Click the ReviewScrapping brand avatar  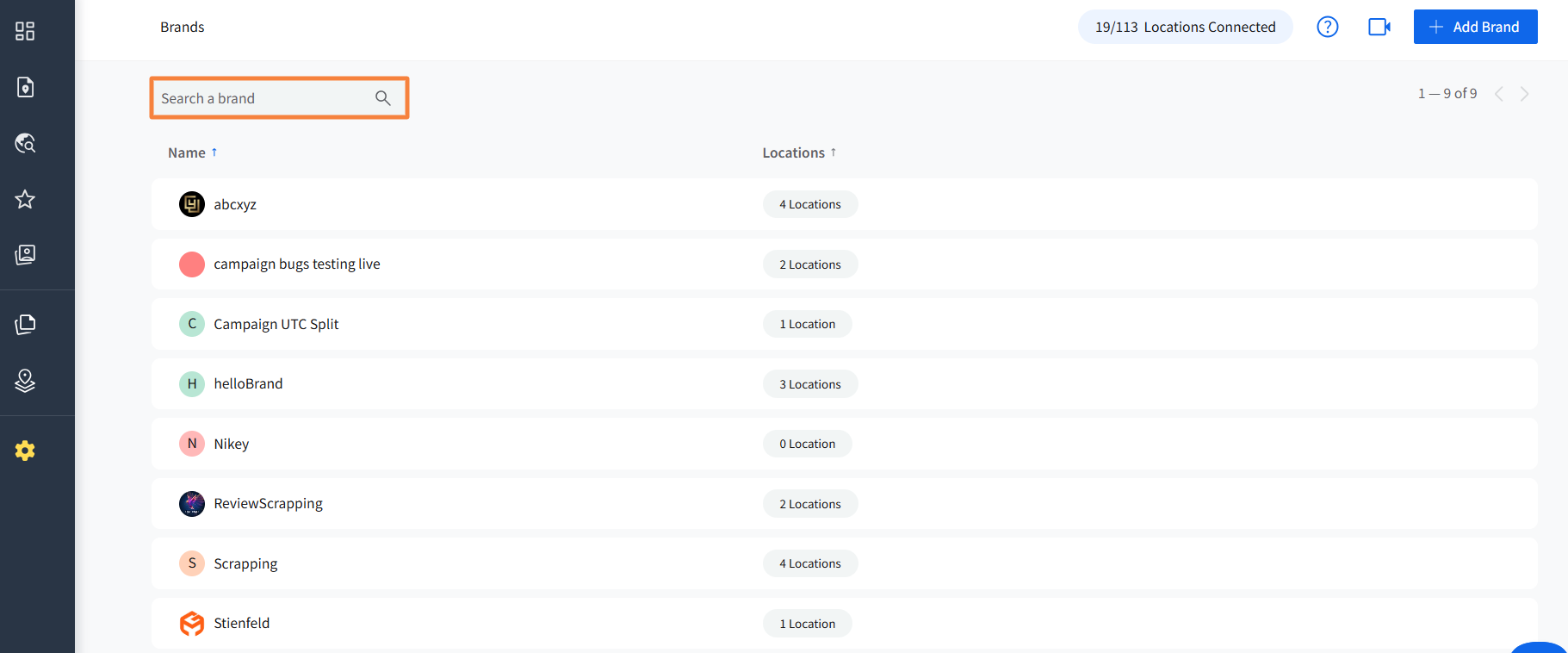(192, 504)
